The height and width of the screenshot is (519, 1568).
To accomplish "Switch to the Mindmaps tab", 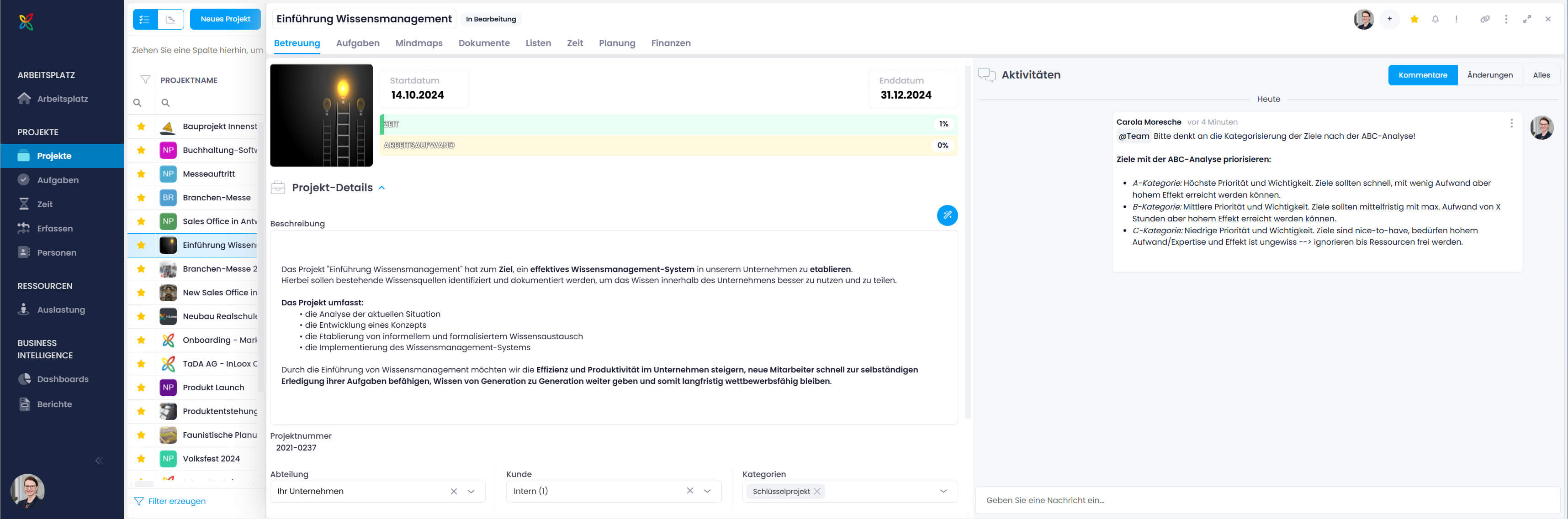I will (x=419, y=43).
